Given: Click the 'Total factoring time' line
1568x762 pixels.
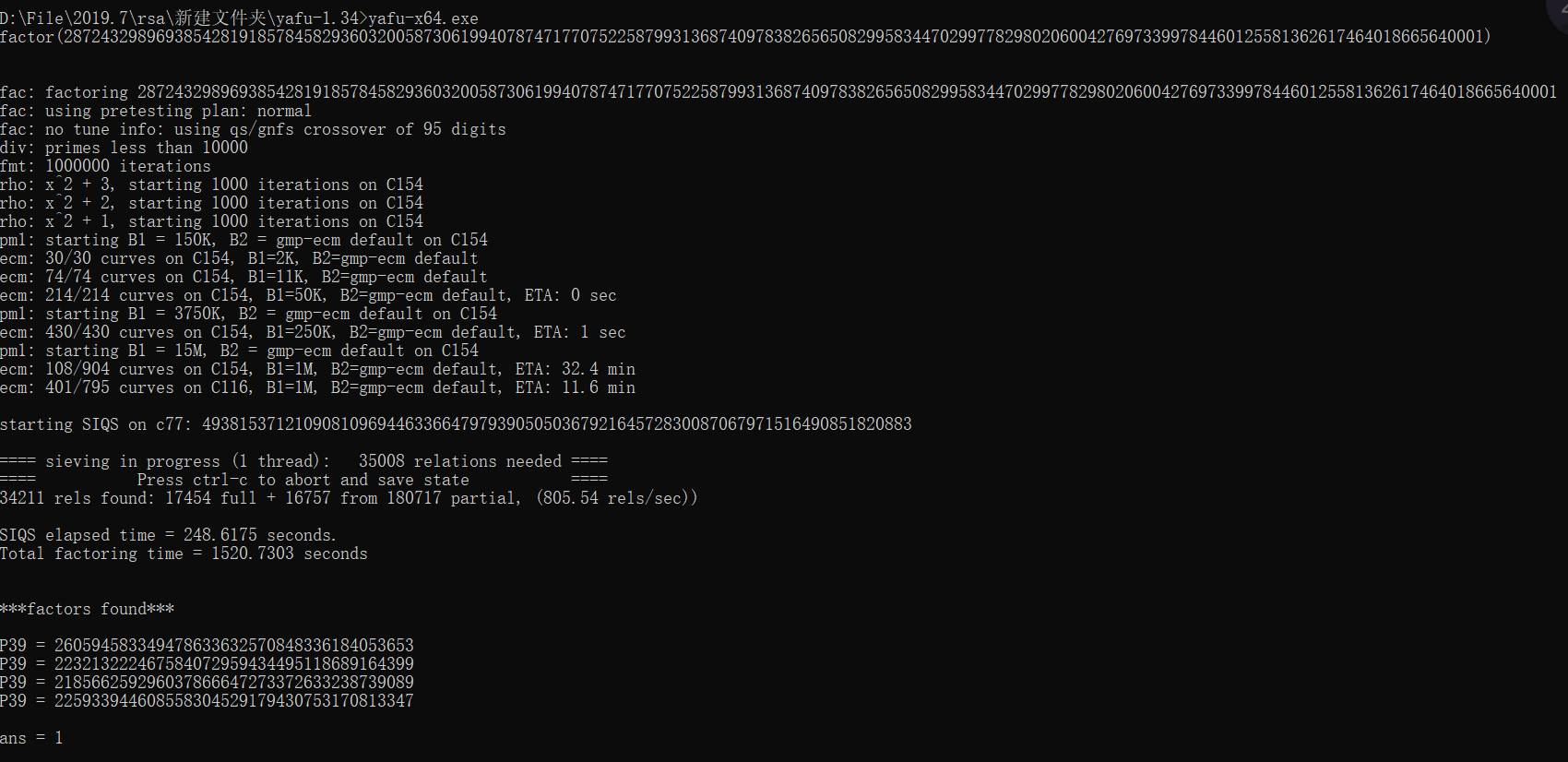Looking at the screenshot, I should (184, 554).
